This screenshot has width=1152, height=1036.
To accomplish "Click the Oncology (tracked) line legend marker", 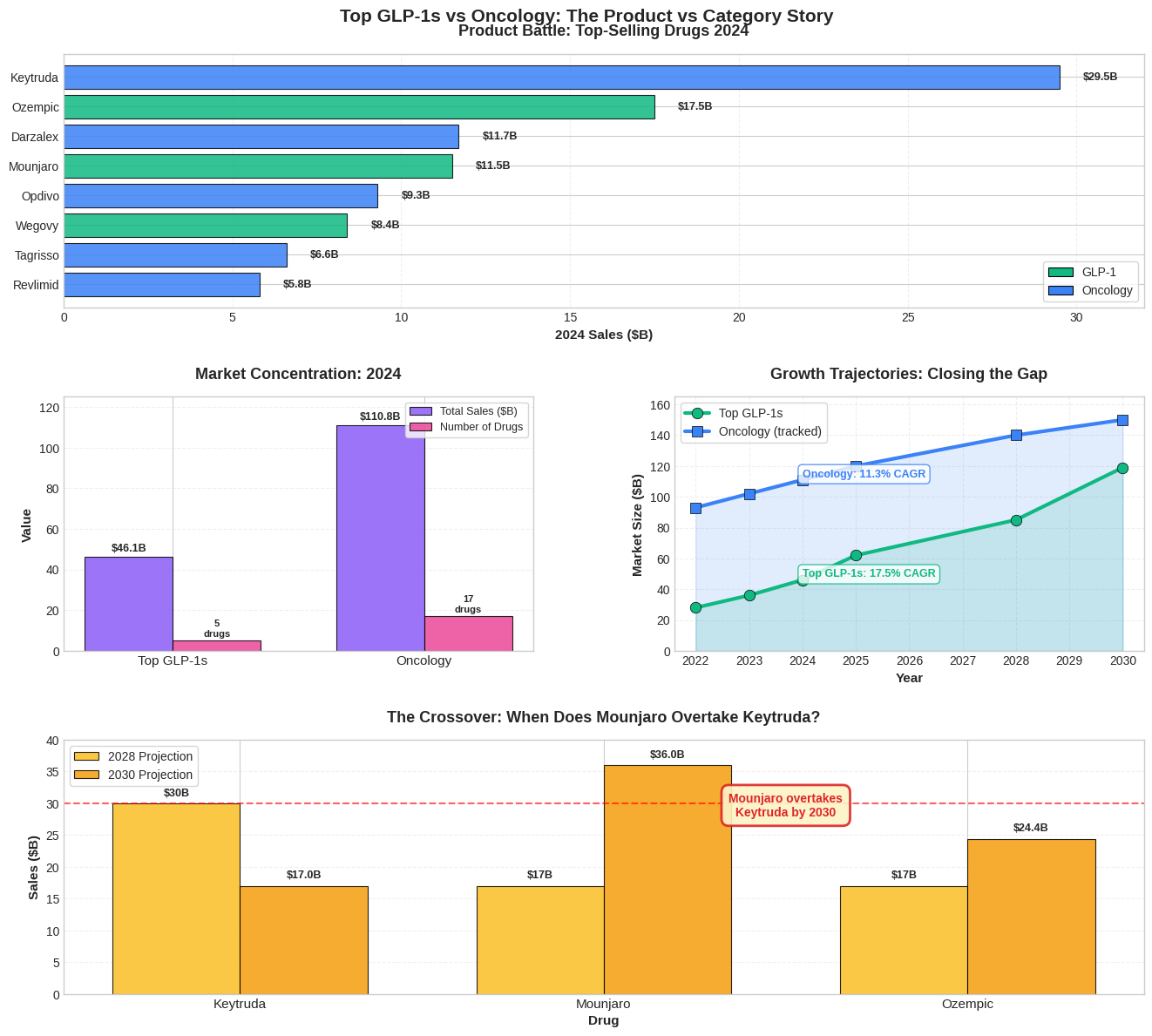I will point(697,431).
